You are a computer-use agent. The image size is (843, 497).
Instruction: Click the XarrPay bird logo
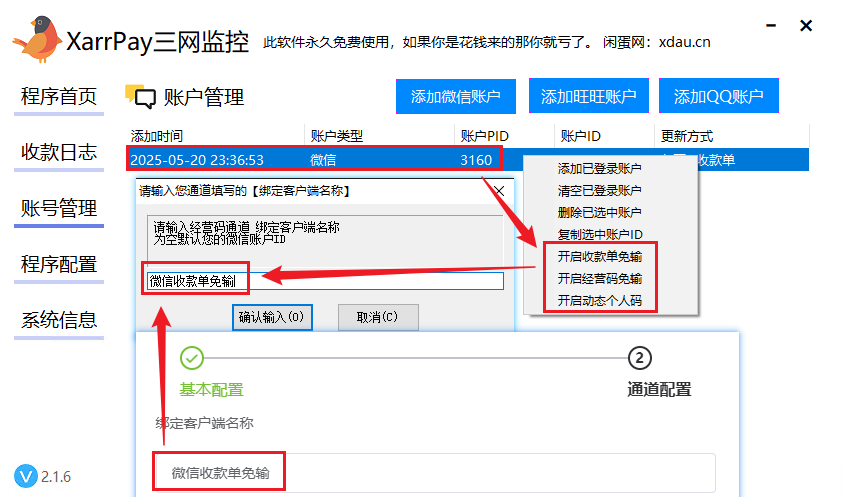tap(38, 39)
